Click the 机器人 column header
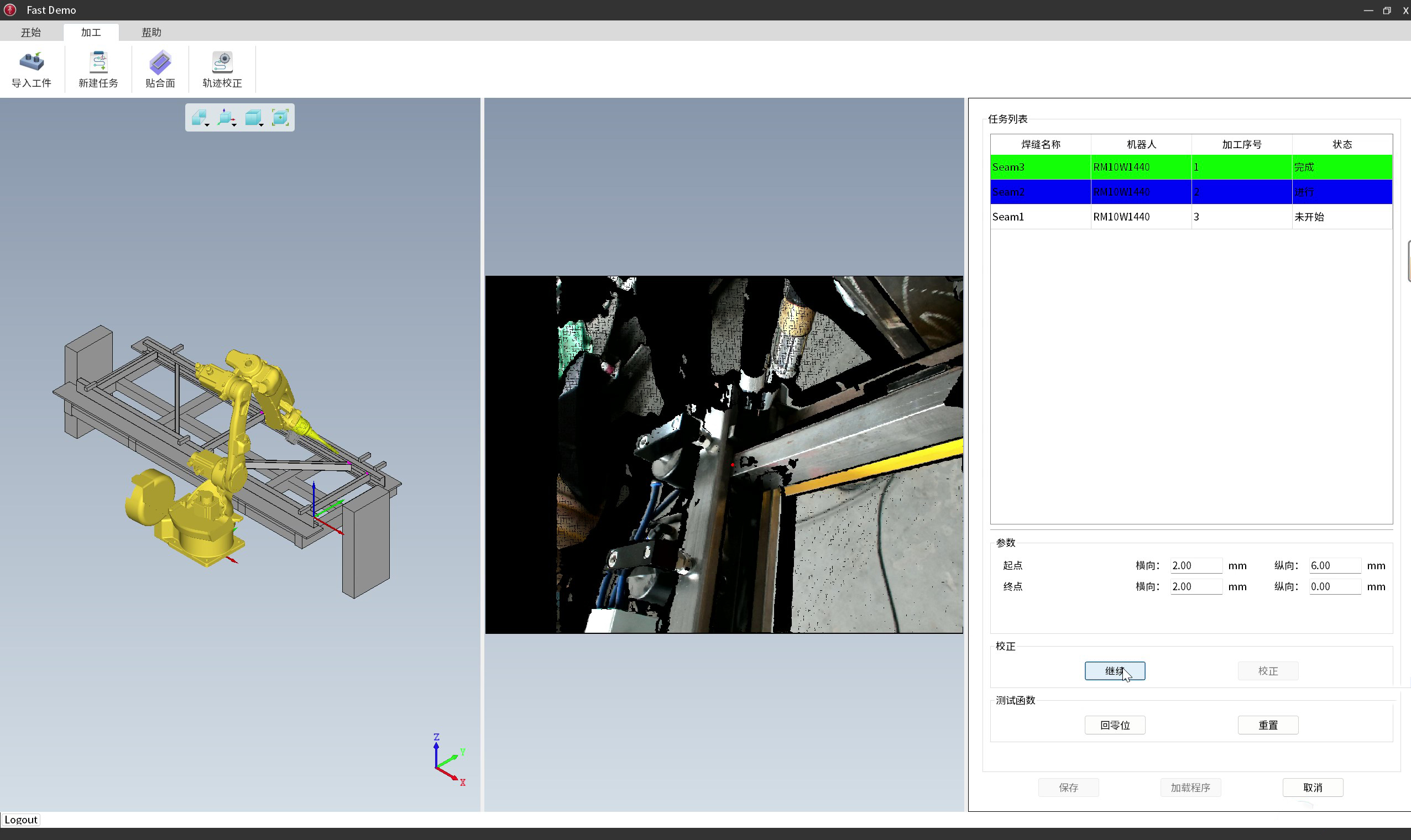Viewport: 1411px width, 840px height. click(x=1141, y=144)
